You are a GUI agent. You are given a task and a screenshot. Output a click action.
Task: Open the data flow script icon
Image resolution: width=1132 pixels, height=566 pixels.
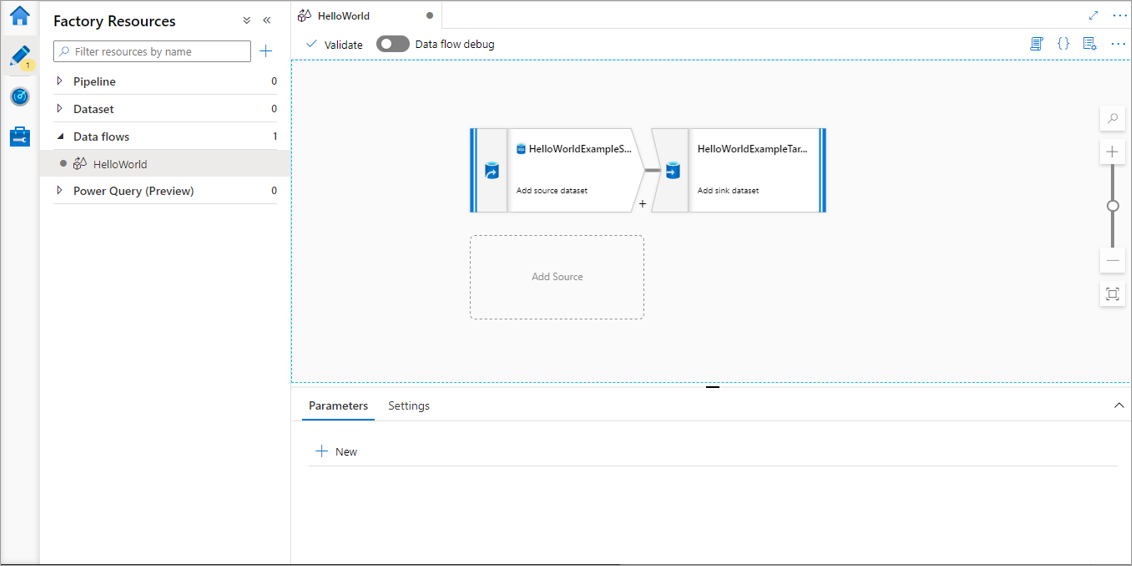click(1037, 44)
